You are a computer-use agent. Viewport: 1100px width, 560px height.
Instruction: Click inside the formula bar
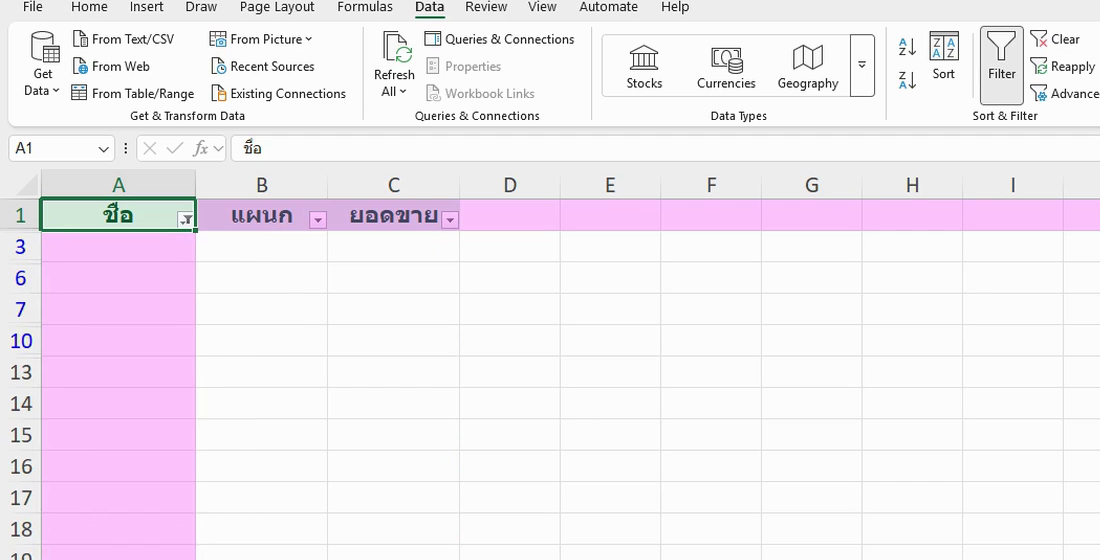[x=665, y=148]
